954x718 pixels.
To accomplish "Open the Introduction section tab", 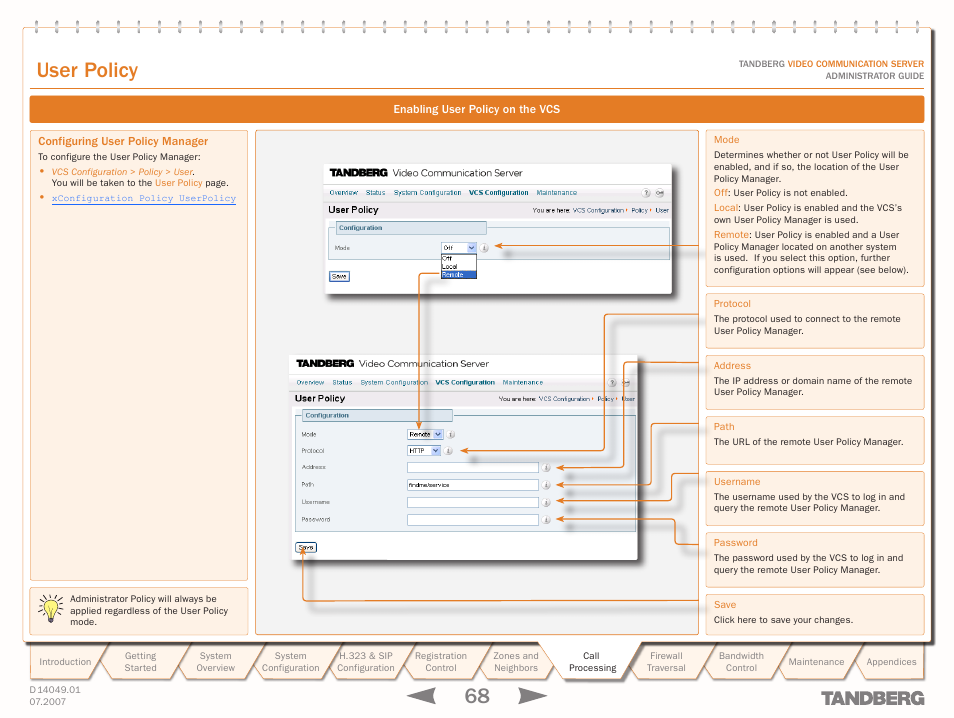I will (65, 661).
